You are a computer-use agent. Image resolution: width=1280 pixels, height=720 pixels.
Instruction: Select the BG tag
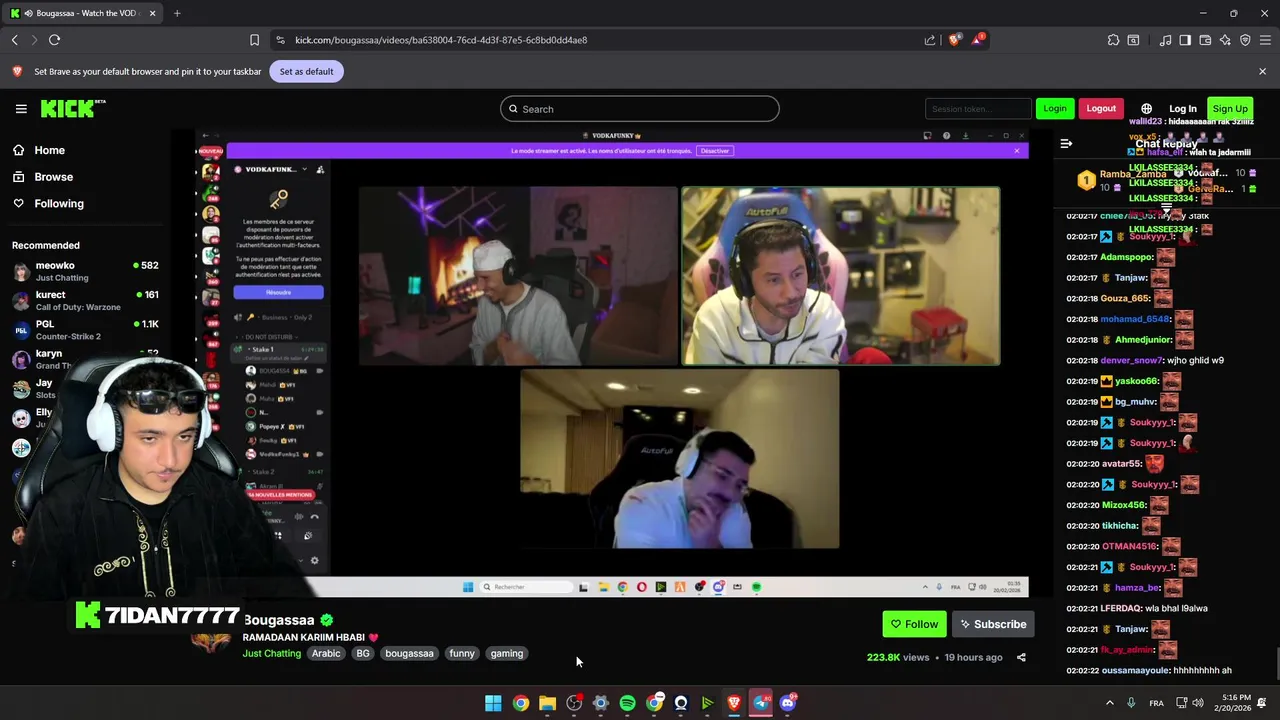(363, 654)
